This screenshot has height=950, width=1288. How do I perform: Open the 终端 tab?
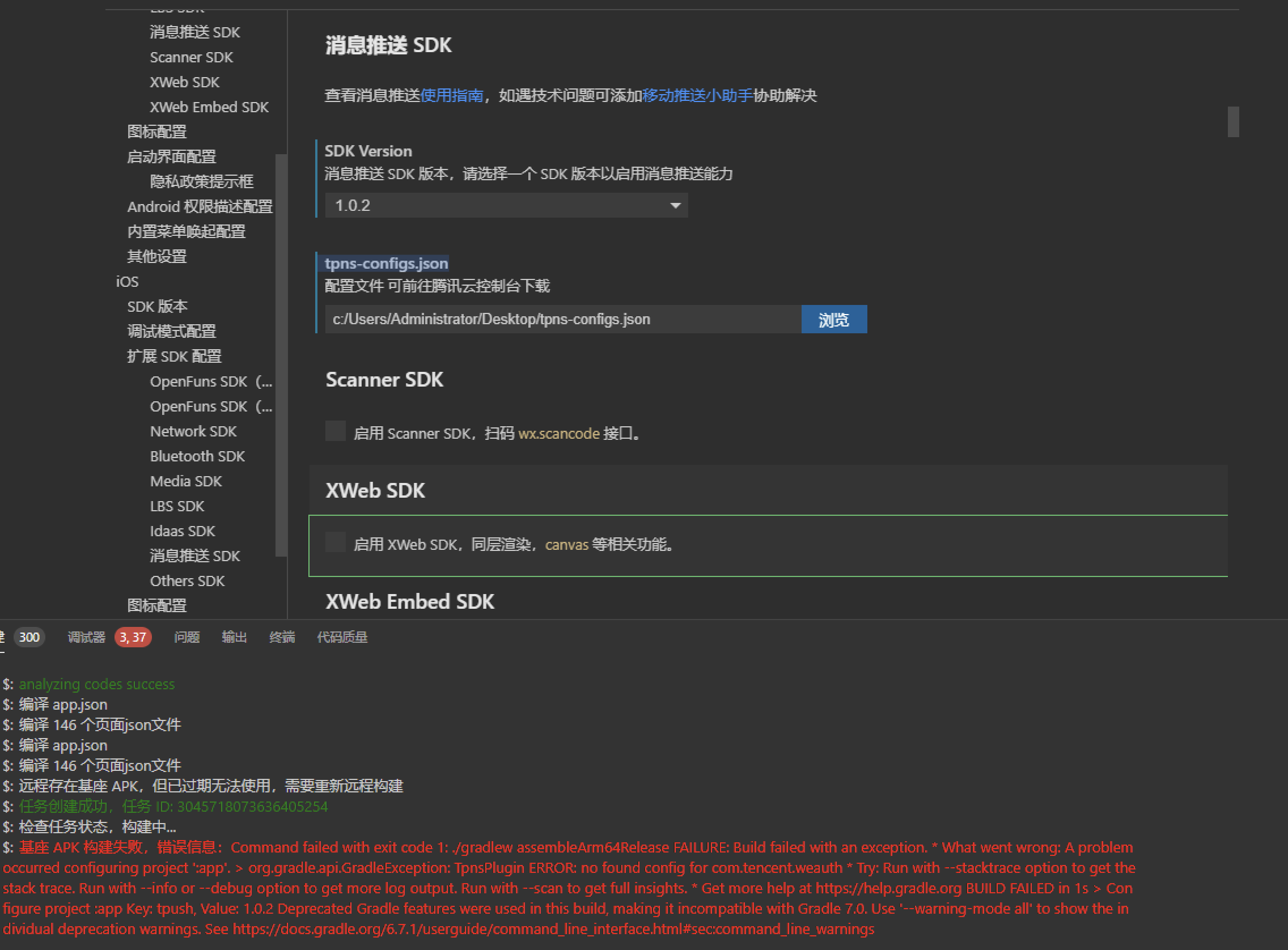coord(282,637)
